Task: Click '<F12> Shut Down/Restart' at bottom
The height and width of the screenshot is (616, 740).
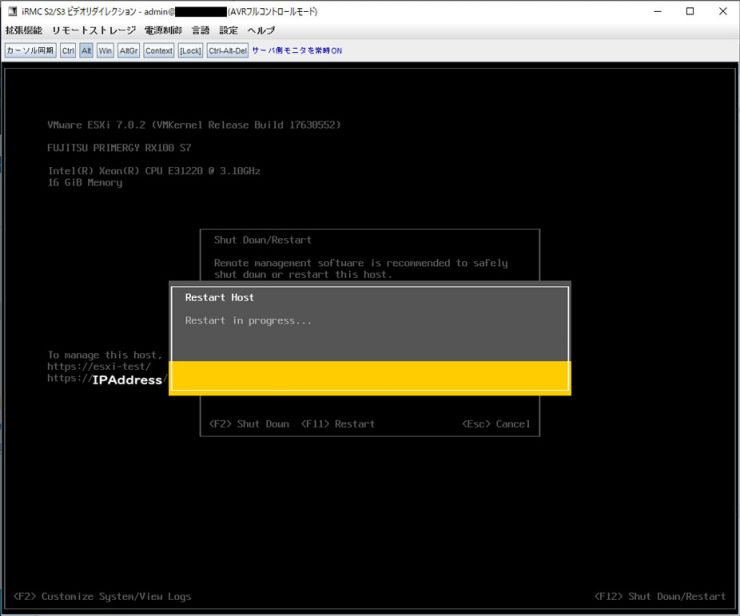Action: point(660,596)
